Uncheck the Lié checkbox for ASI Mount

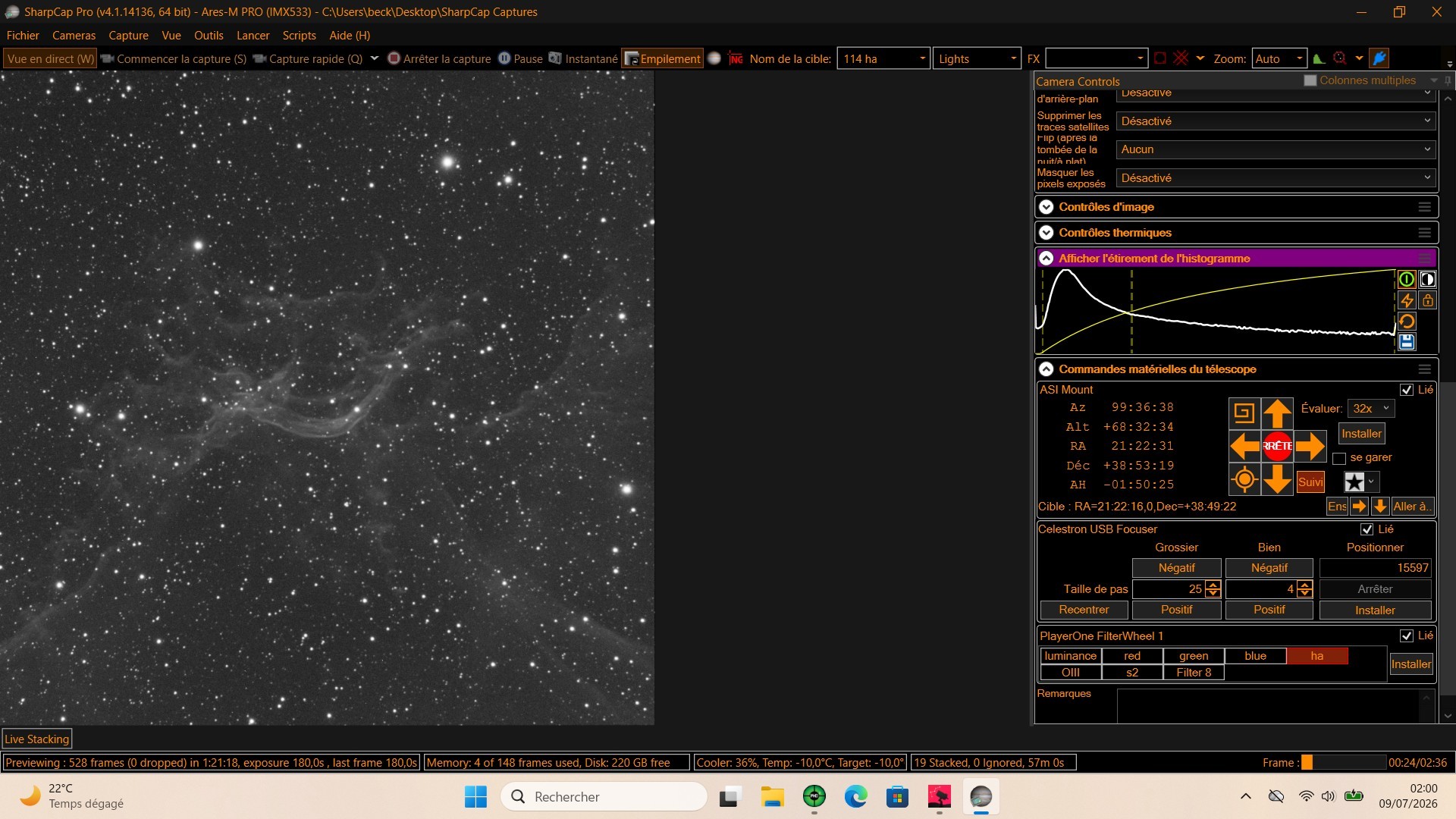tap(1407, 390)
